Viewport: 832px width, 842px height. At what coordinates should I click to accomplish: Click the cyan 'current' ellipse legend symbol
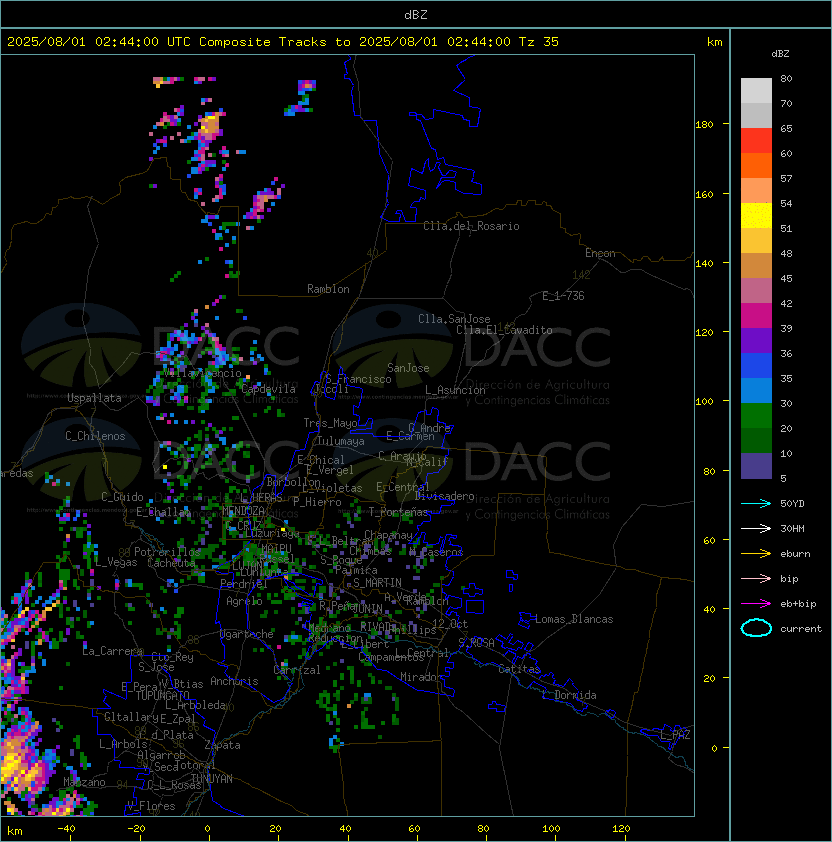(756, 628)
